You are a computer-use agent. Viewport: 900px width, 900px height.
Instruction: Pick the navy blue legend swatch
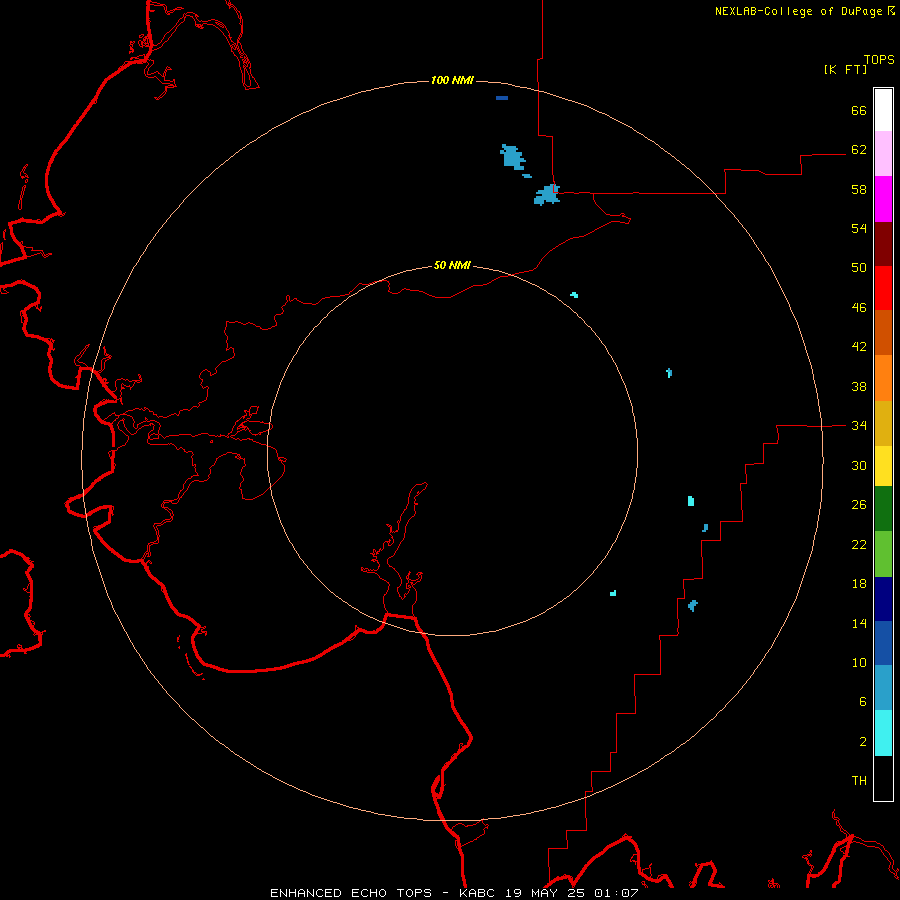[x=883, y=599]
